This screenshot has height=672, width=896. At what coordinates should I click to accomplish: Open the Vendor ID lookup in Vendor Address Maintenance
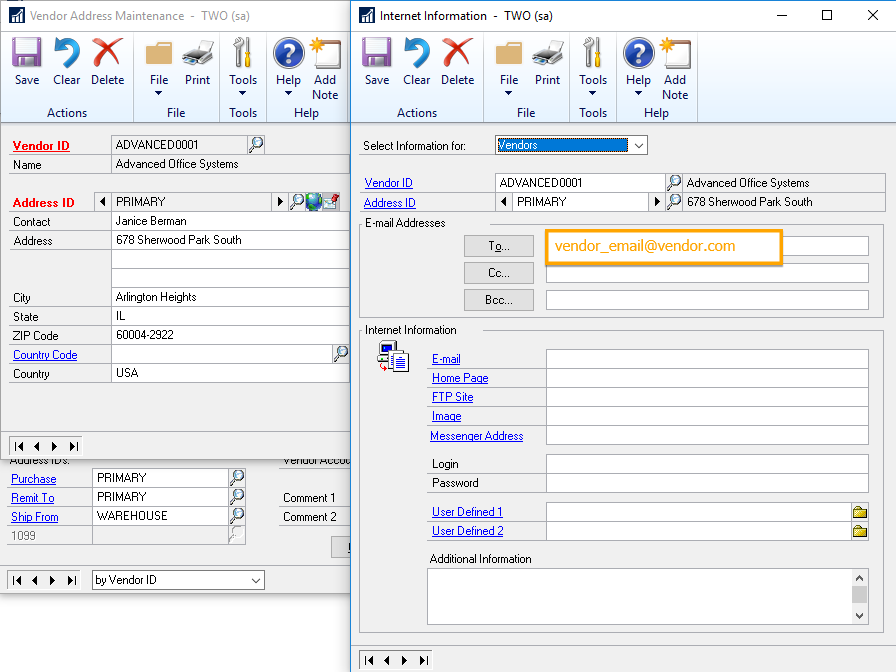[x=256, y=145]
